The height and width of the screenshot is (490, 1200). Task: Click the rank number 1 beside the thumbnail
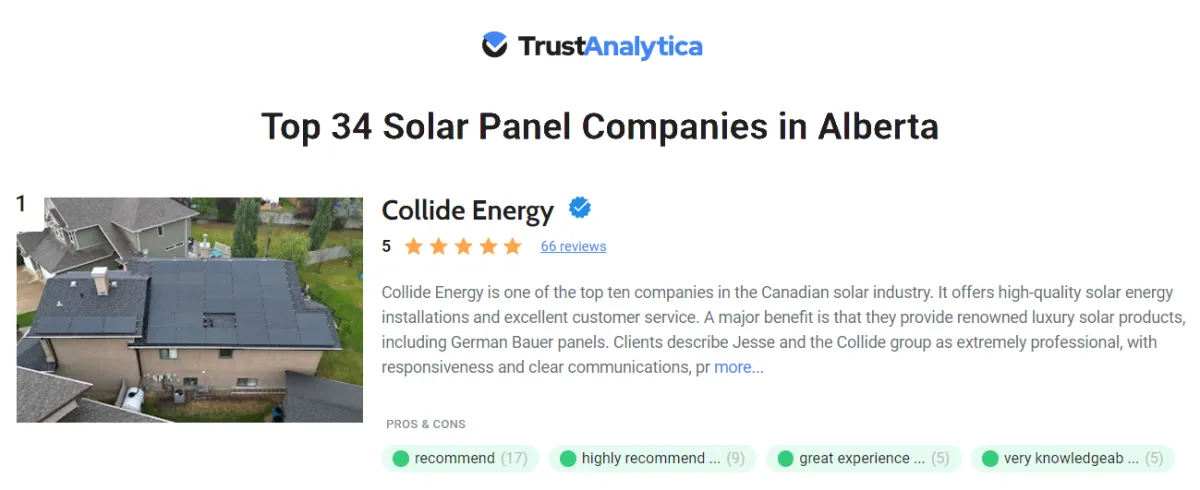pyautogui.click(x=21, y=204)
